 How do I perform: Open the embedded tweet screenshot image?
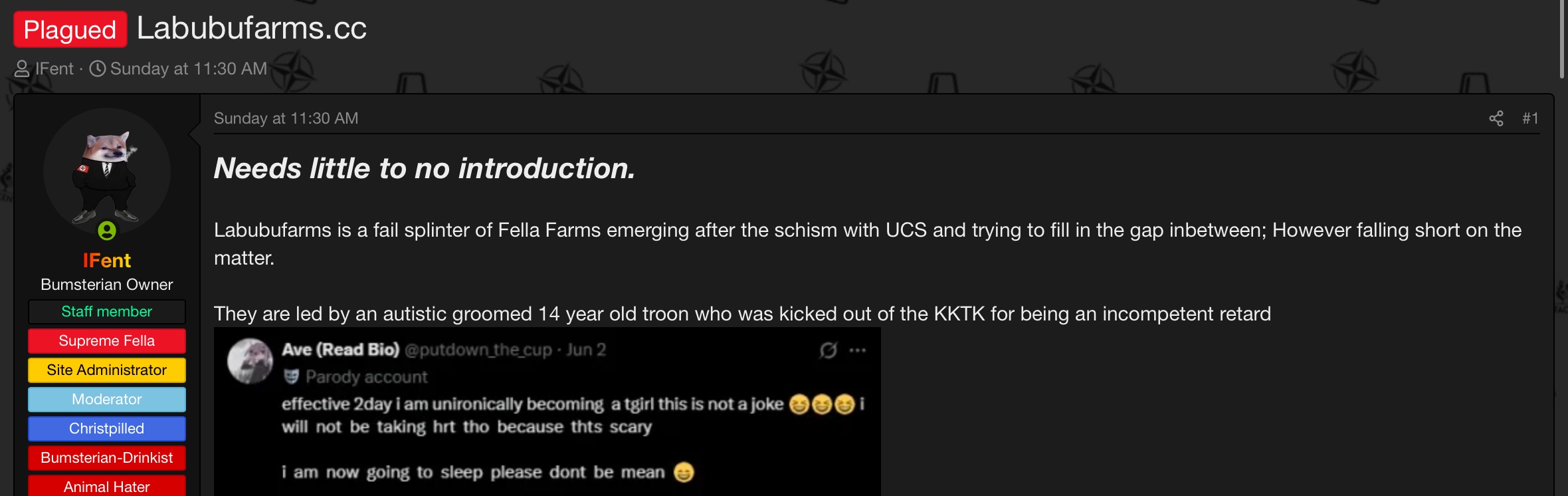point(547,411)
